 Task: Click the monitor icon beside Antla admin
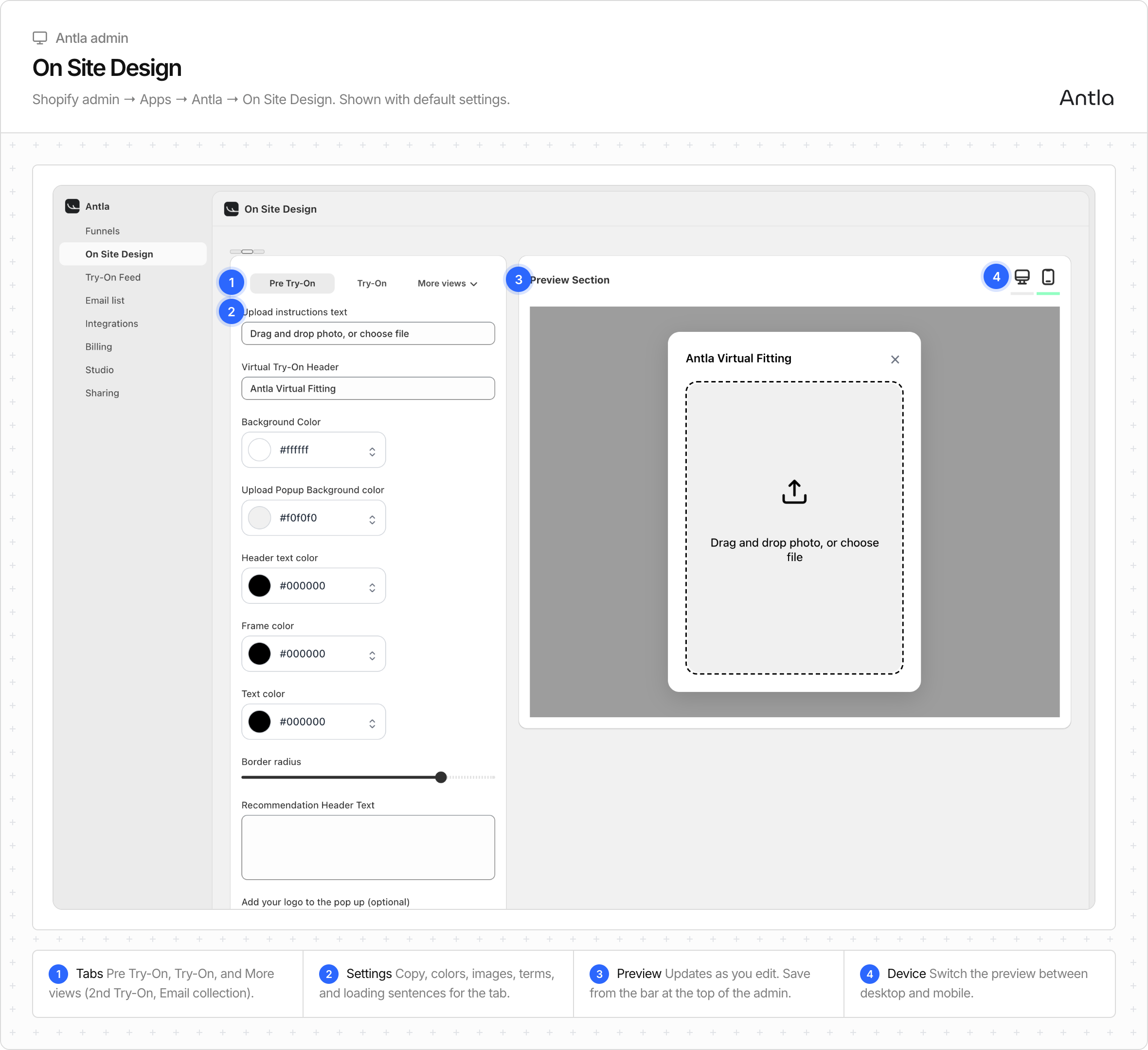40,38
